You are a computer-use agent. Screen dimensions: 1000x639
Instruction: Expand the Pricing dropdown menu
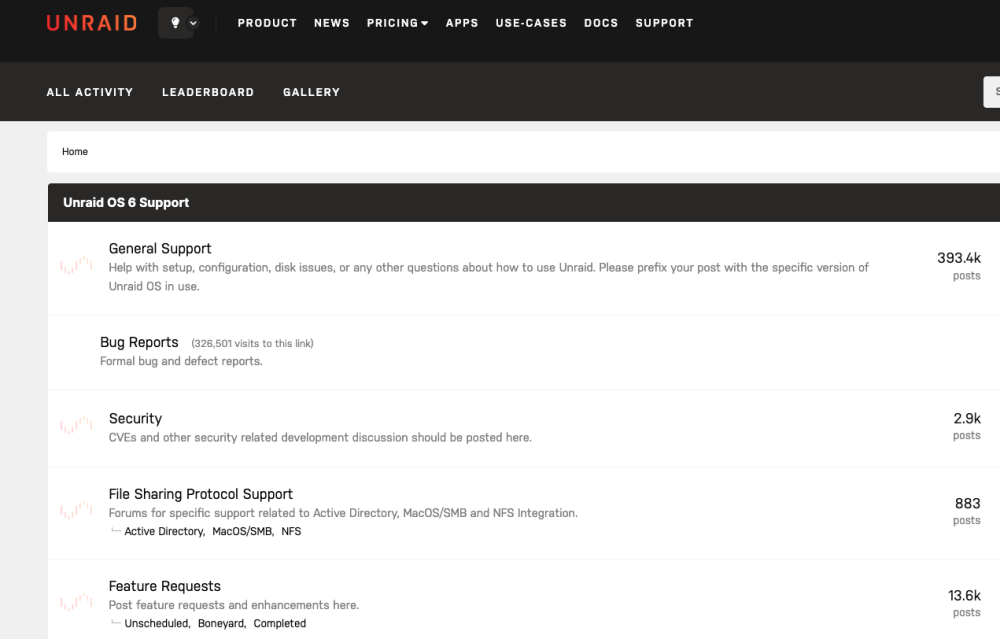(397, 23)
